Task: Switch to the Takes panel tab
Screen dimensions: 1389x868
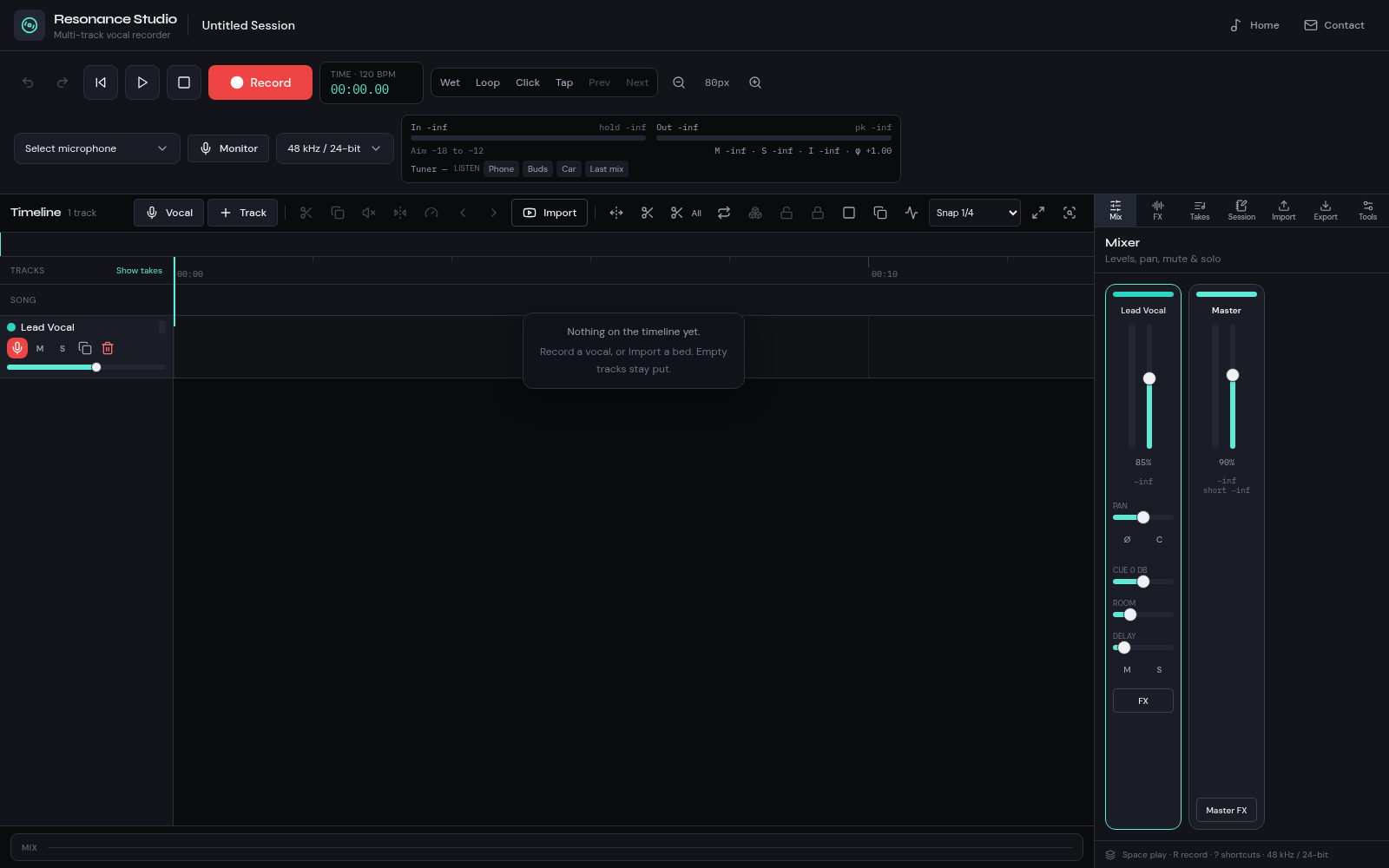Action: pyautogui.click(x=1200, y=210)
